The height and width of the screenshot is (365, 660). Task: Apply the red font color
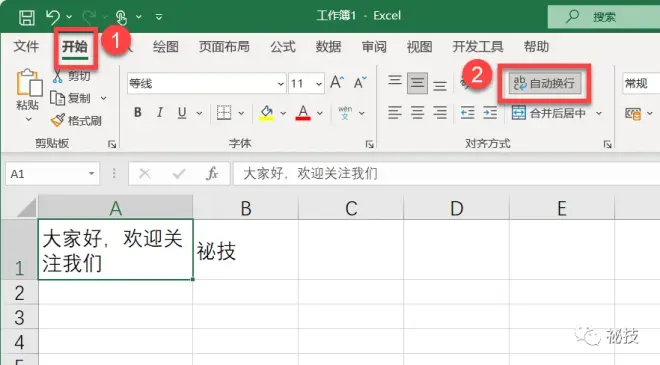(x=303, y=113)
